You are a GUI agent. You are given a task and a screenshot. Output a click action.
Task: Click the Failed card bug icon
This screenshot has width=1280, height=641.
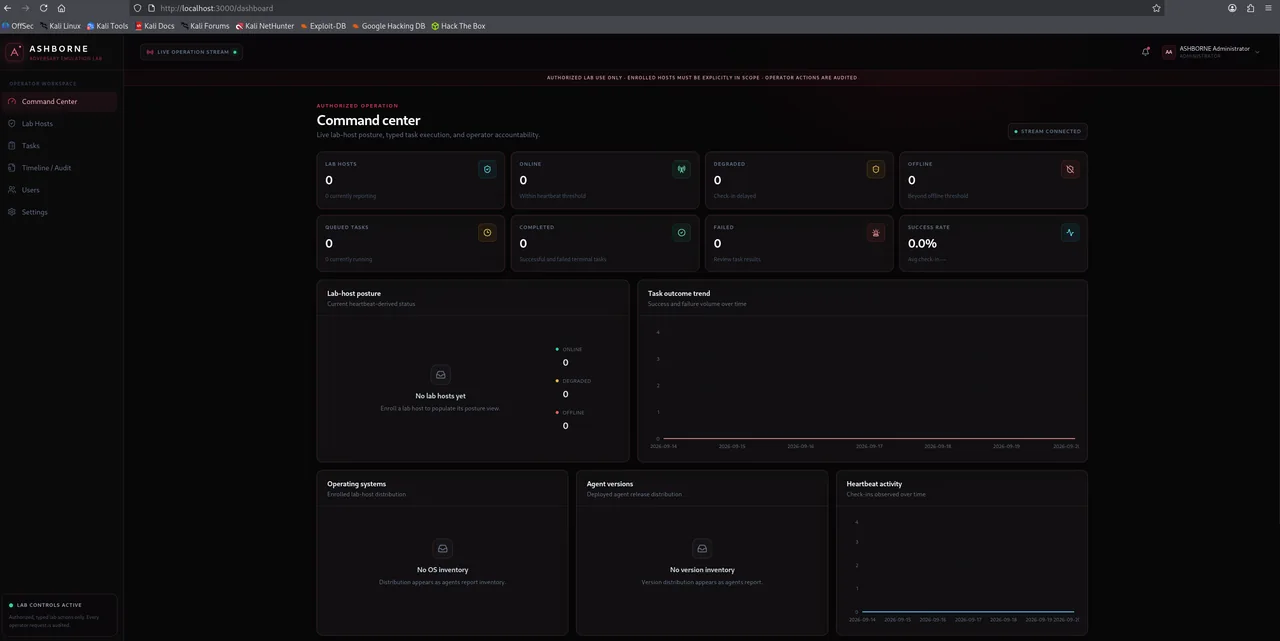tap(875, 232)
